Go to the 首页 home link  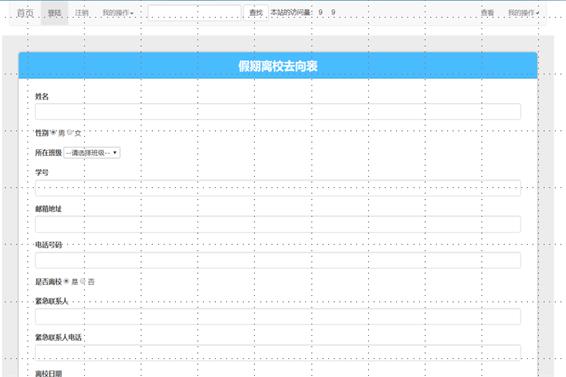[x=25, y=13]
